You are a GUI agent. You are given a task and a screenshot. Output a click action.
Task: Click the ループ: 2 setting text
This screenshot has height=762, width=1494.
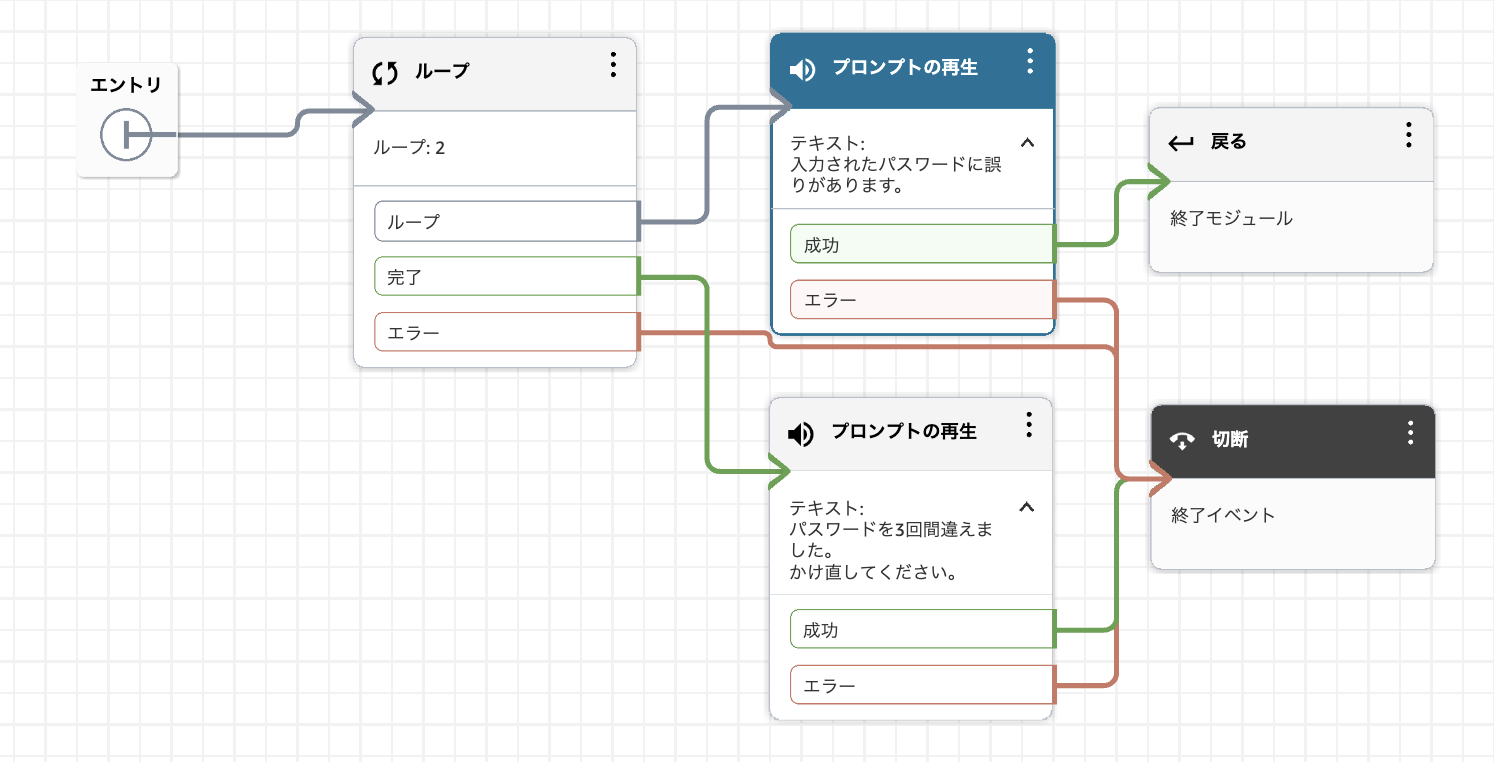pyautogui.click(x=409, y=148)
